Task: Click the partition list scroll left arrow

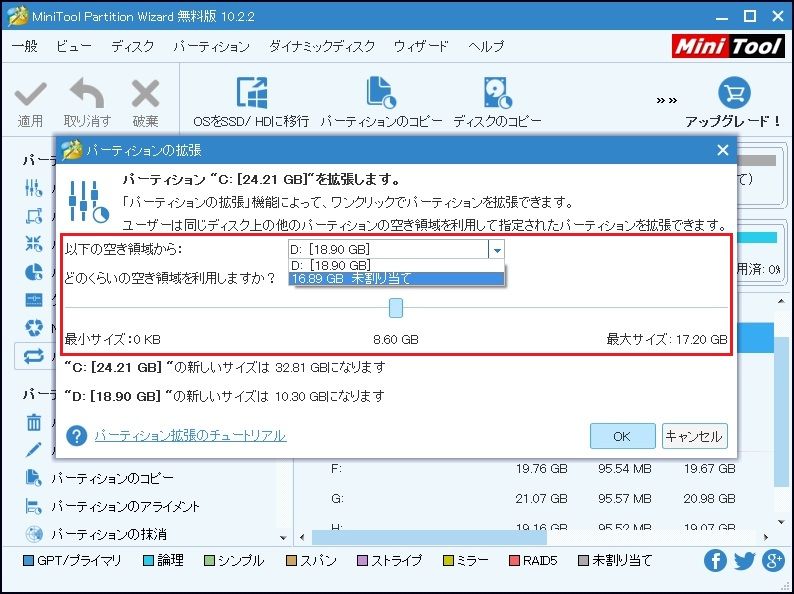Action: click(302, 537)
